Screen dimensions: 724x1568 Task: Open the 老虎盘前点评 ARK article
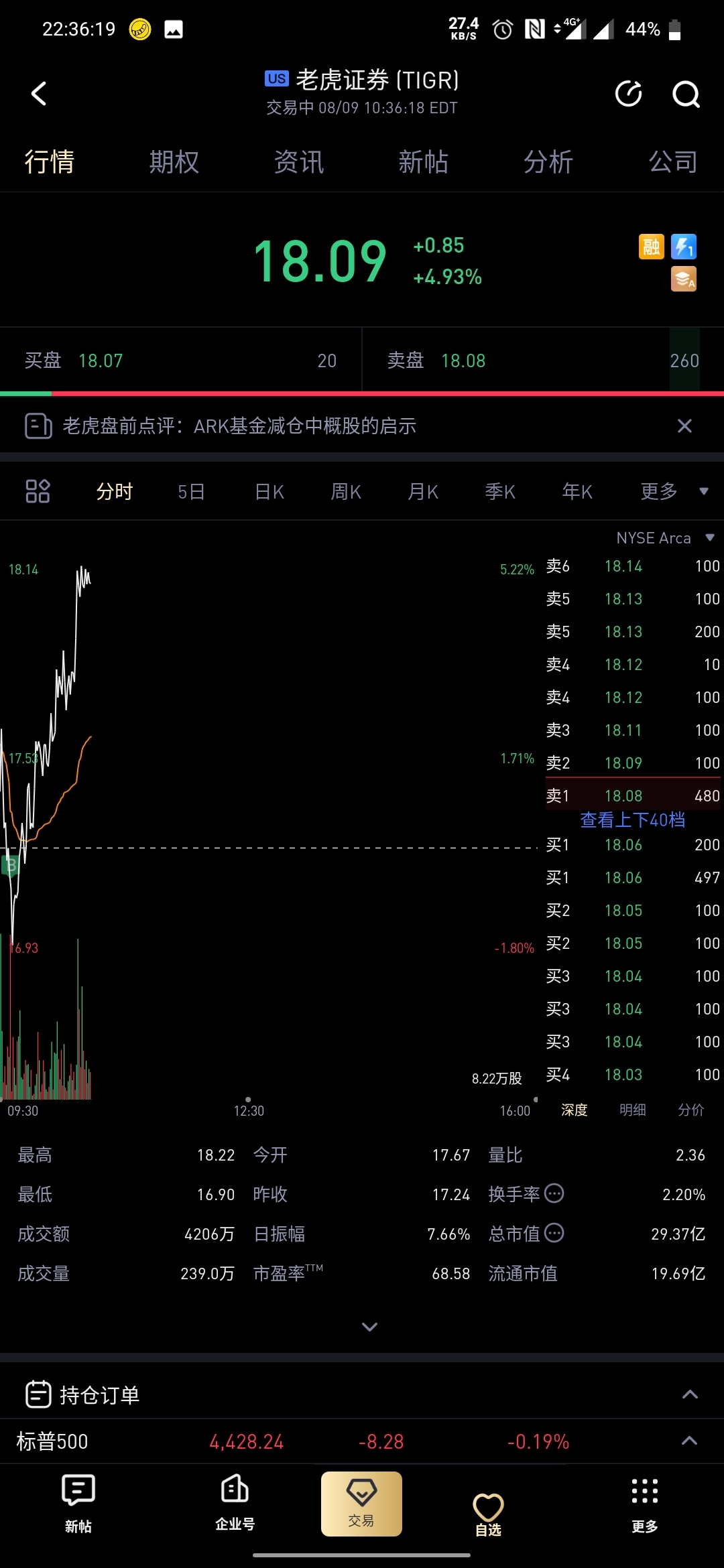click(239, 426)
